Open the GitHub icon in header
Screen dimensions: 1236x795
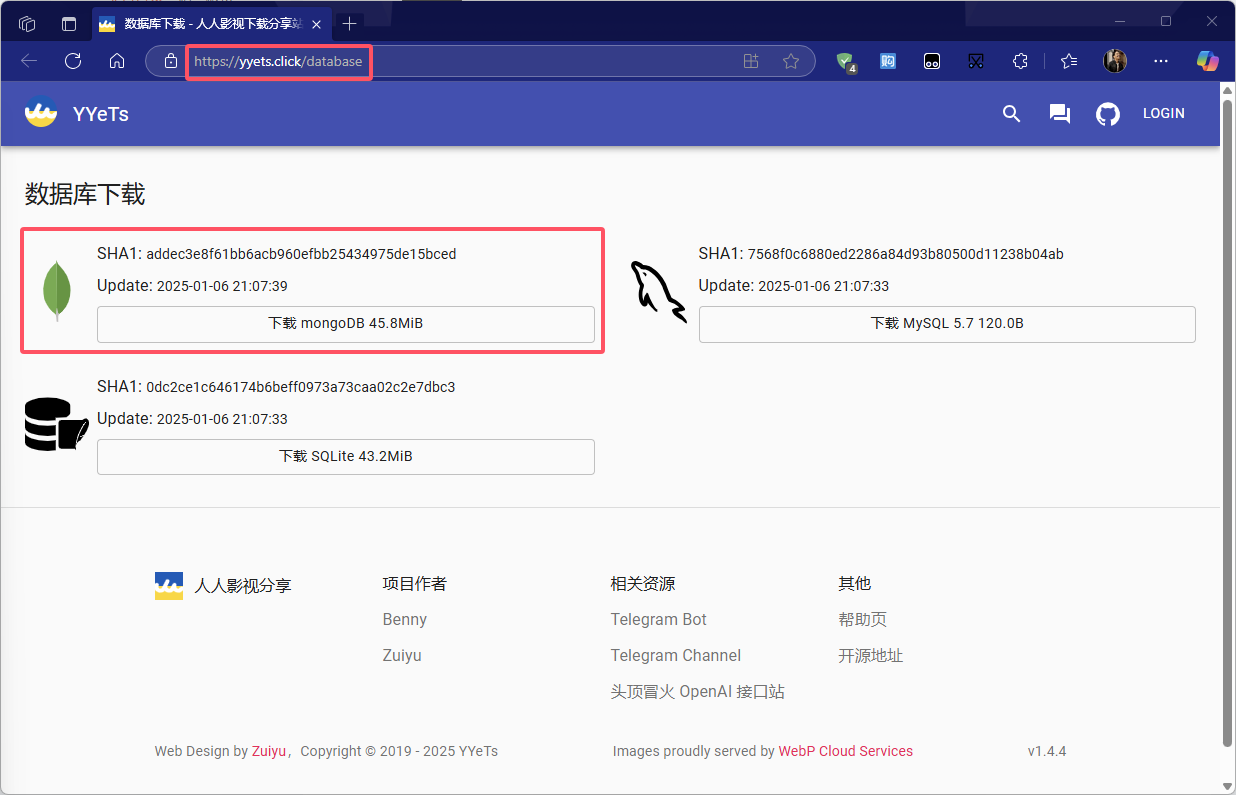tap(1107, 114)
